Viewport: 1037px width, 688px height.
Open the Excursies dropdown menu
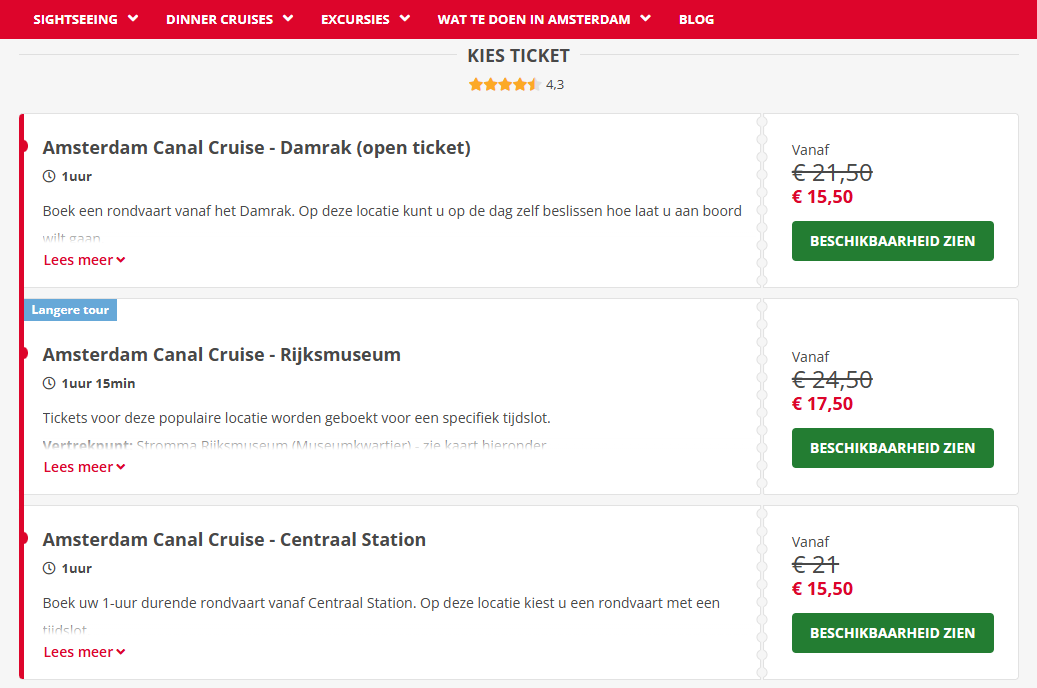(366, 19)
